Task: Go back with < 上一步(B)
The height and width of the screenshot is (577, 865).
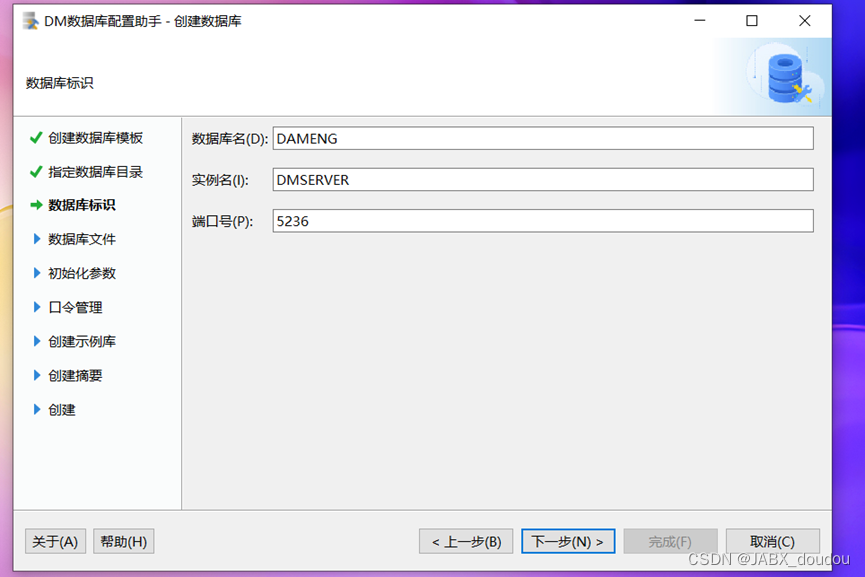Action: coord(466,542)
